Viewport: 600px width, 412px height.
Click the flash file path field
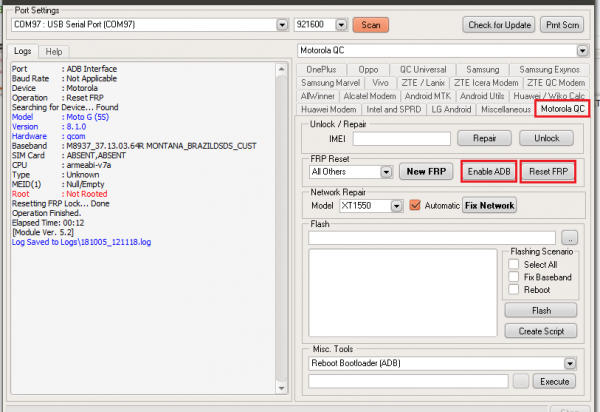(x=432, y=238)
